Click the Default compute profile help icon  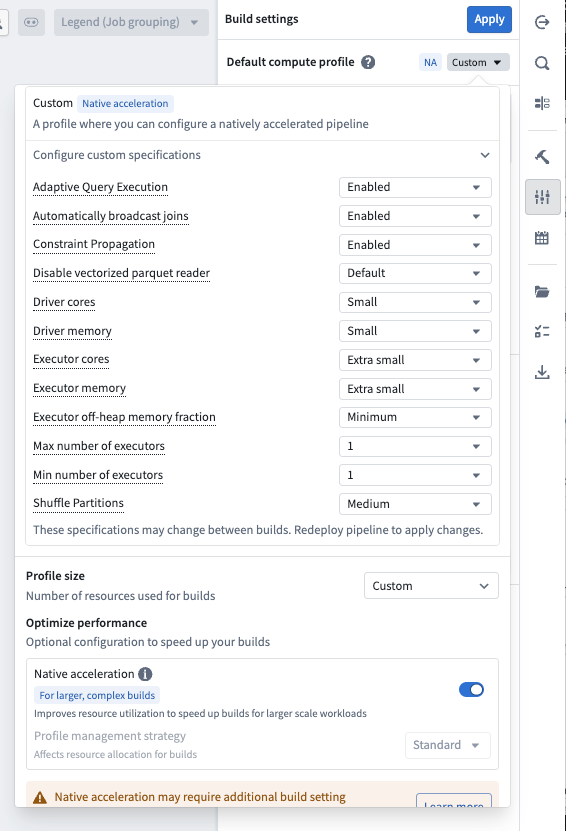(368, 62)
